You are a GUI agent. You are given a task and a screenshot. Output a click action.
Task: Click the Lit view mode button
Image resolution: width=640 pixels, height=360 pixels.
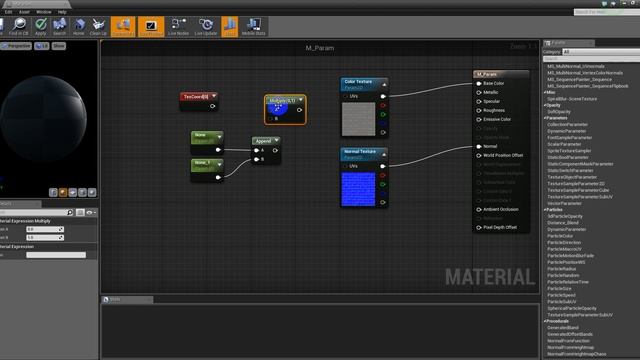tap(42, 46)
